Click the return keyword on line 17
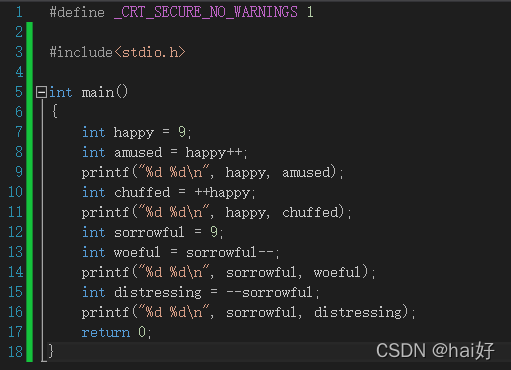The image size is (511, 370). click(106, 332)
